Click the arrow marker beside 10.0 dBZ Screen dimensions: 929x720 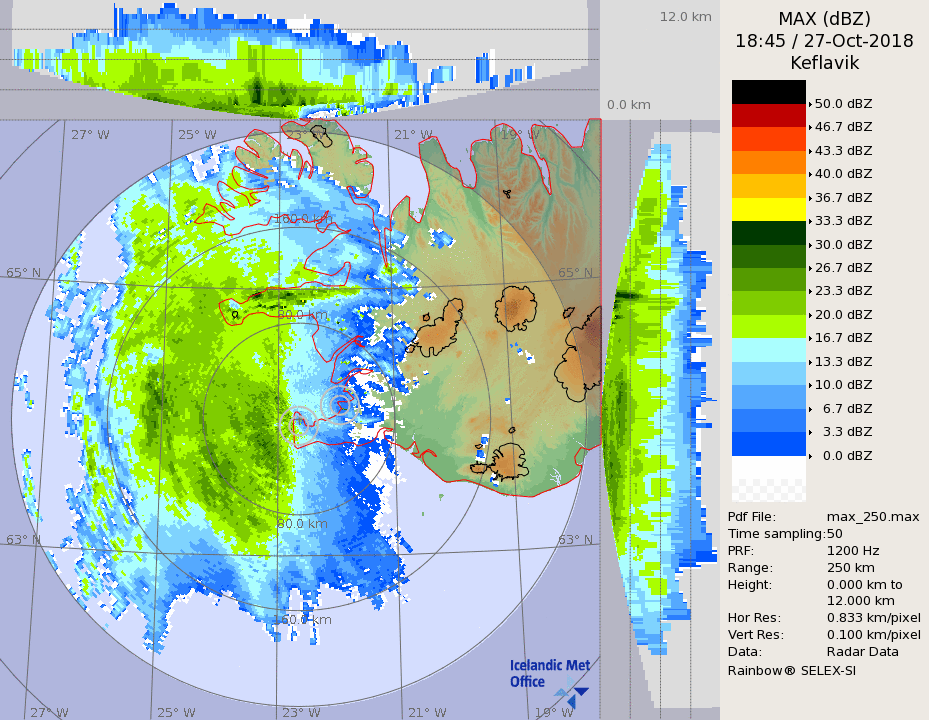coord(810,385)
